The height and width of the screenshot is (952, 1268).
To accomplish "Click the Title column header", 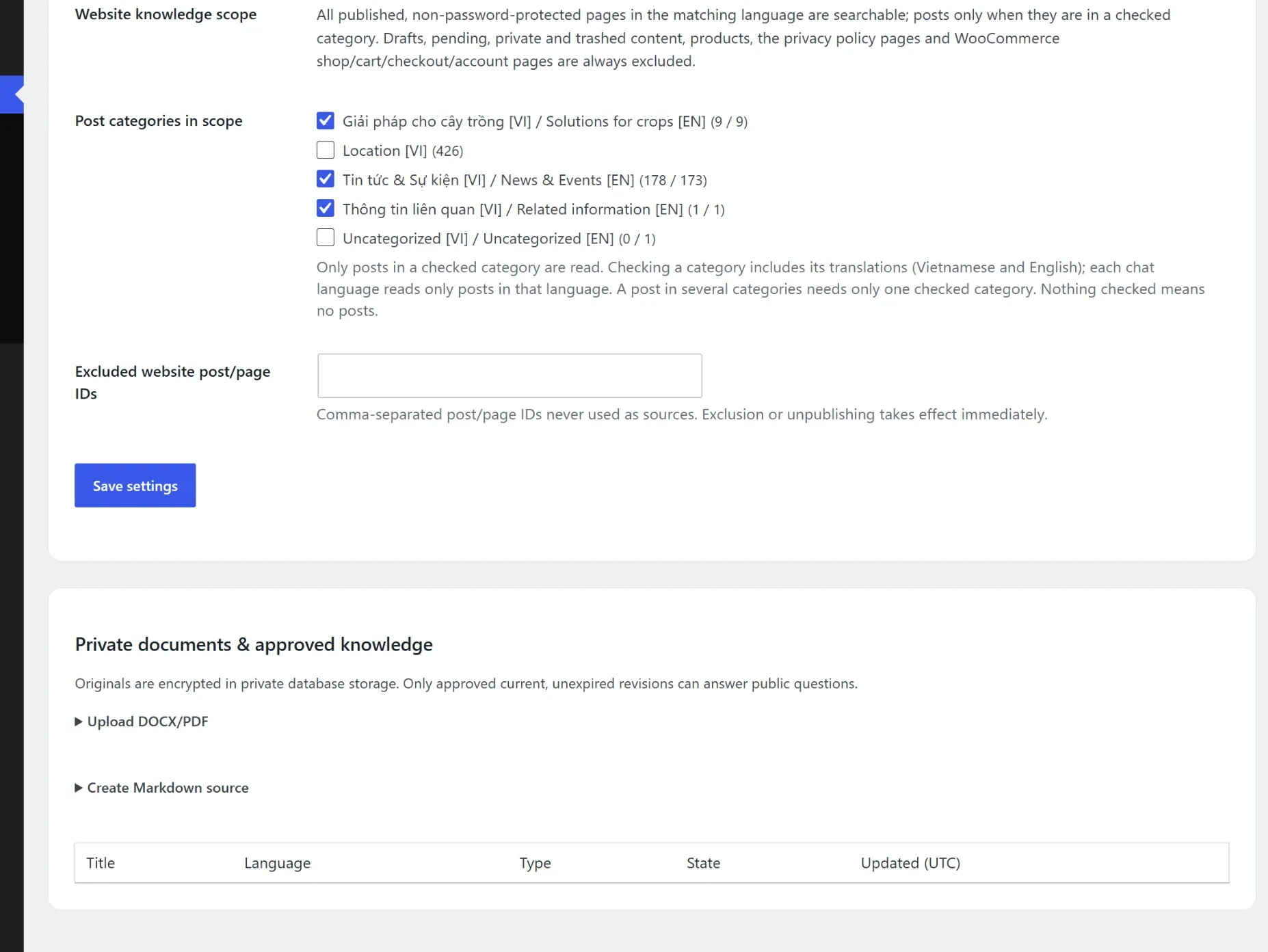I will point(101,863).
